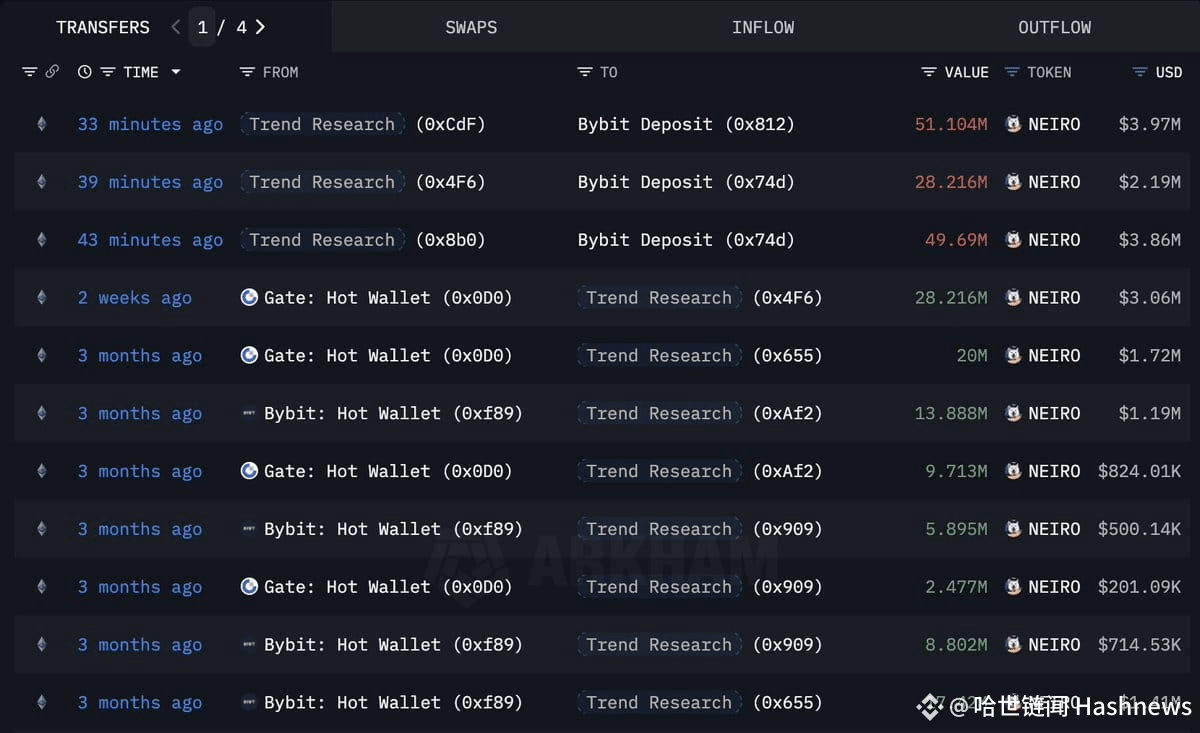Switch to the INFLOW tab

(x=763, y=27)
